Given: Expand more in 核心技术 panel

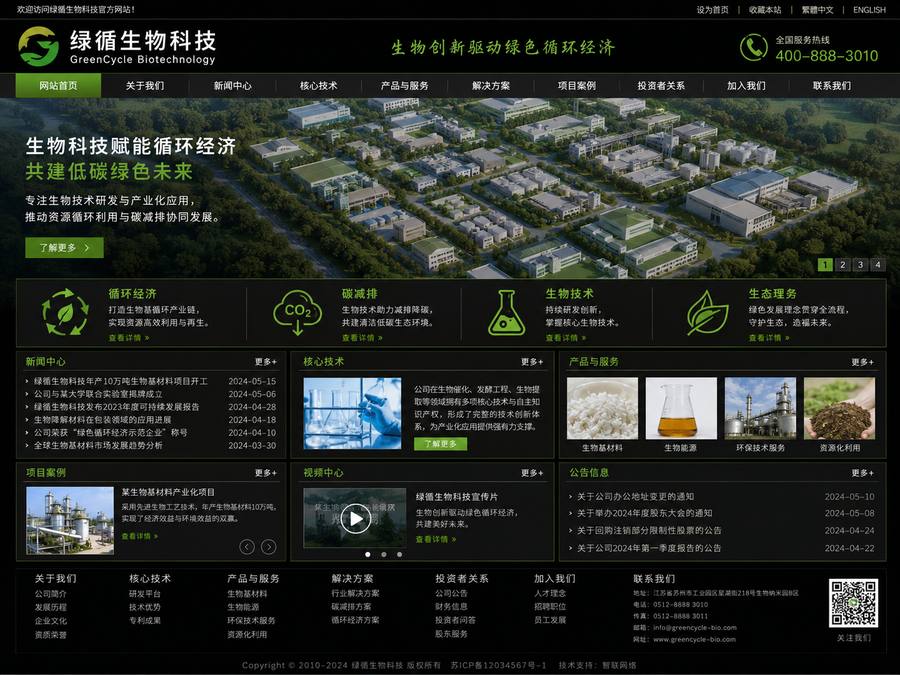Looking at the screenshot, I should coord(532,362).
